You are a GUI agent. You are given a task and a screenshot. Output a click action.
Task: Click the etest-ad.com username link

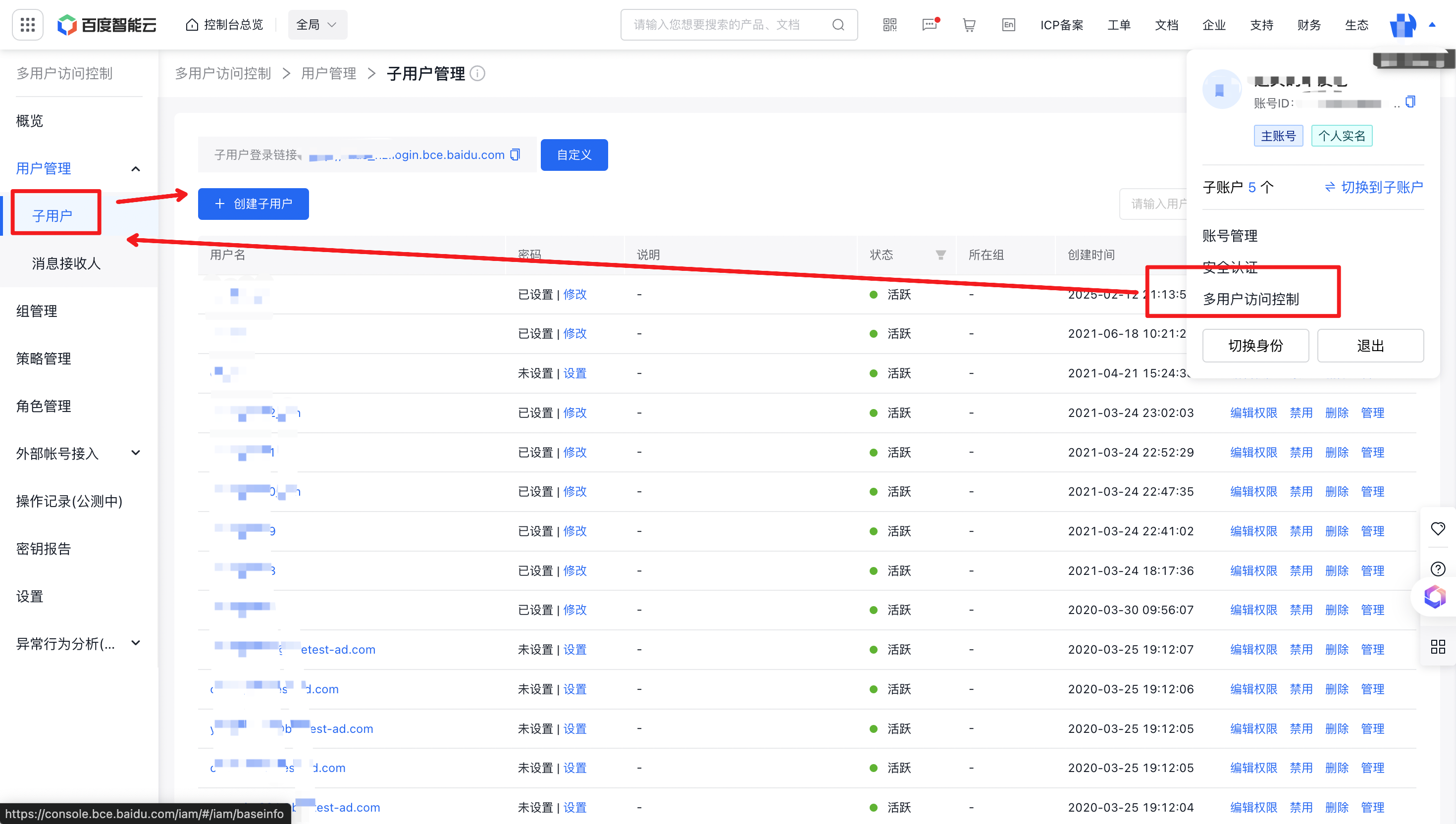click(295, 649)
